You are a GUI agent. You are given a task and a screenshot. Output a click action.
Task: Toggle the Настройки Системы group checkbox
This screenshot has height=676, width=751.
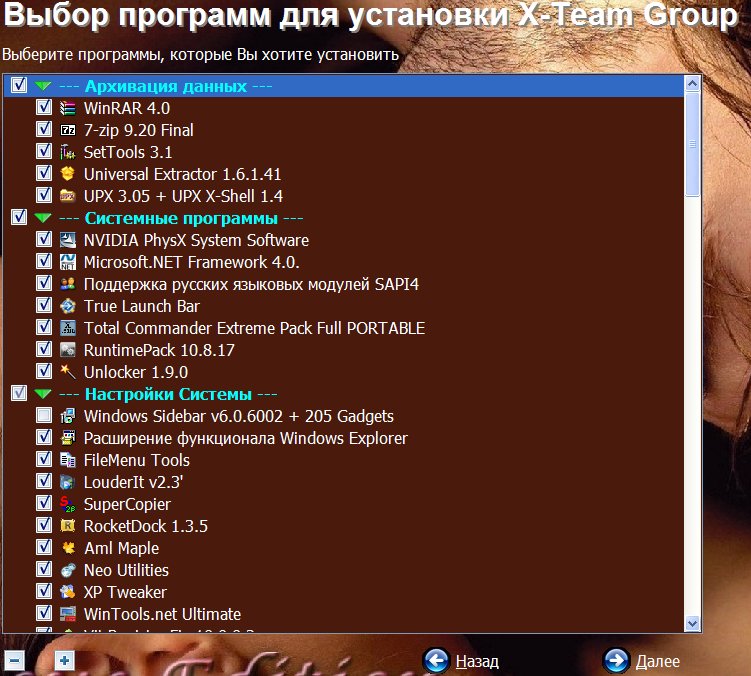tap(19, 393)
